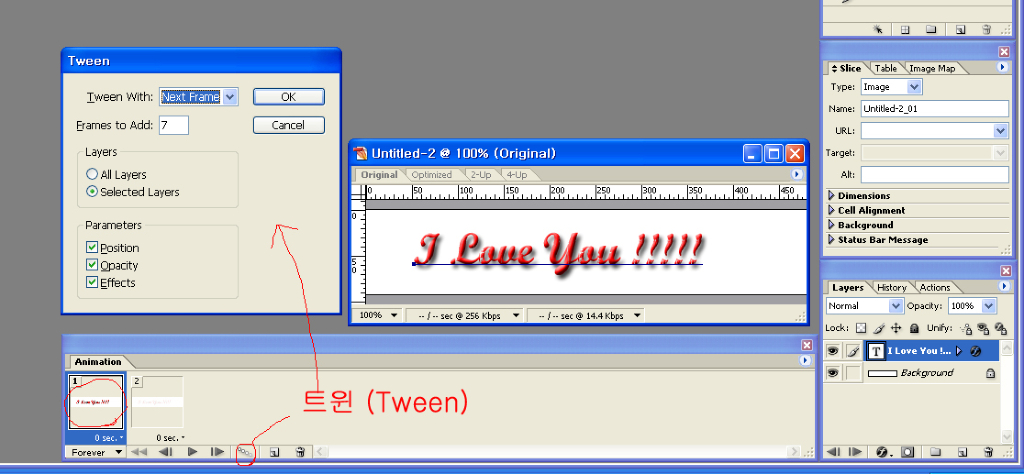Select animation frame 2 thumbnail
The height and width of the screenshot is (474, 1024).
tap(157, 402)
